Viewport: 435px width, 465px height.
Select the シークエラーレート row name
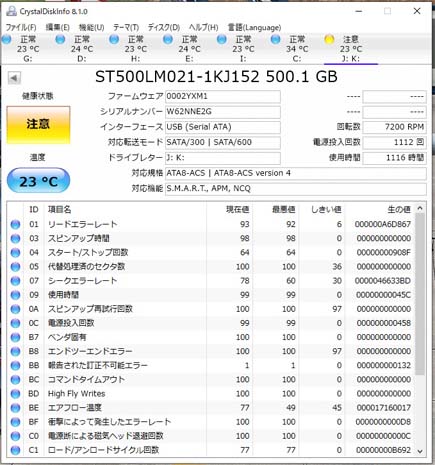click(82, 281)
